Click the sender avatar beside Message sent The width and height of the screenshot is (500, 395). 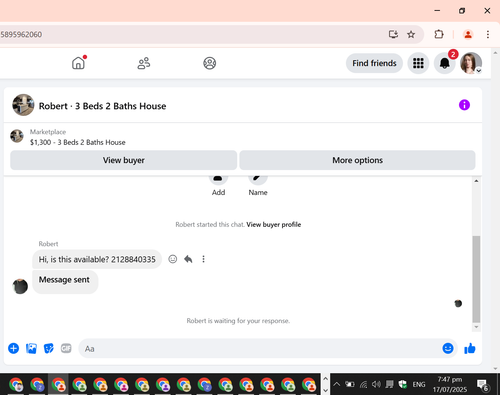pyautogui.click(x=20, y=287)
